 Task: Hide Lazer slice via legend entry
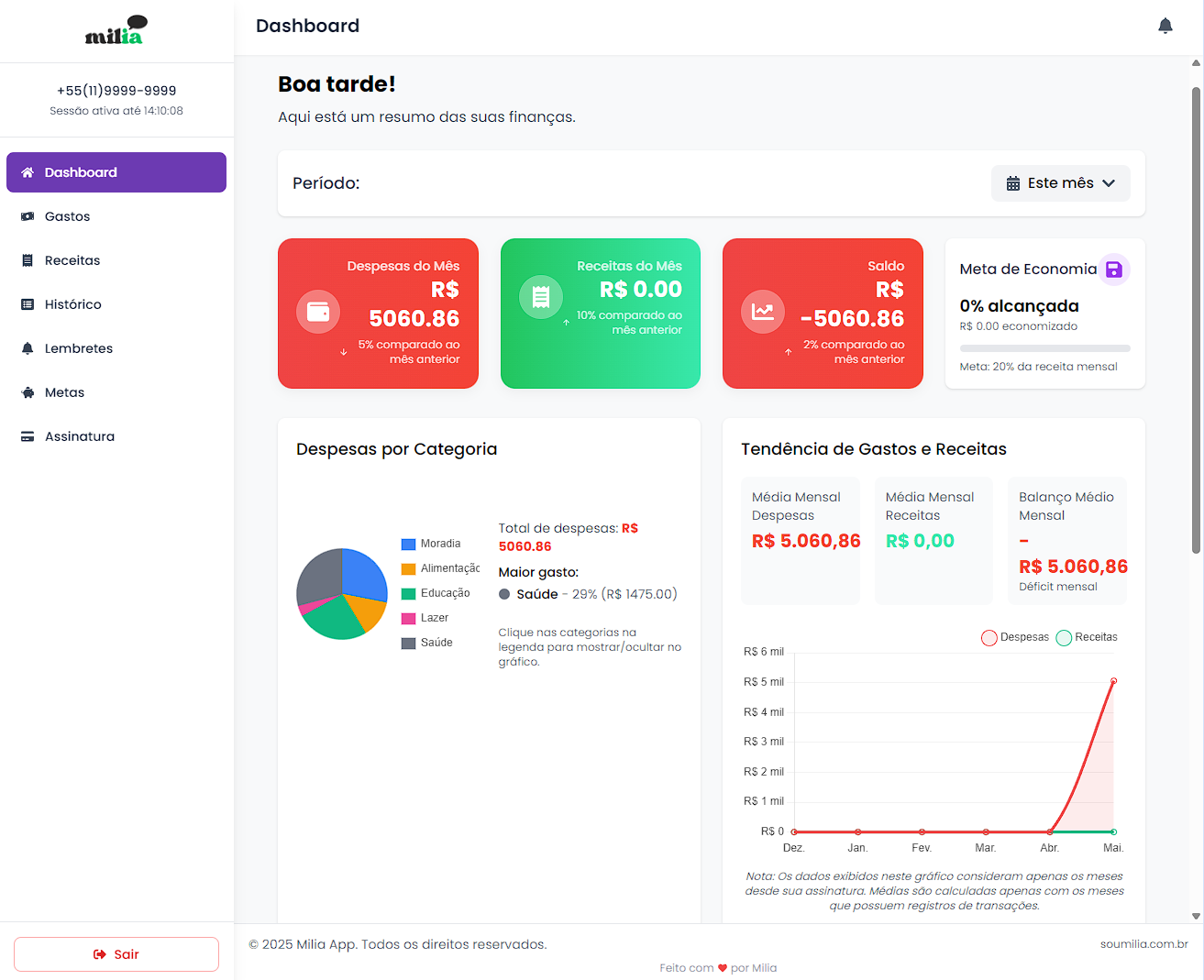(425, 617)
